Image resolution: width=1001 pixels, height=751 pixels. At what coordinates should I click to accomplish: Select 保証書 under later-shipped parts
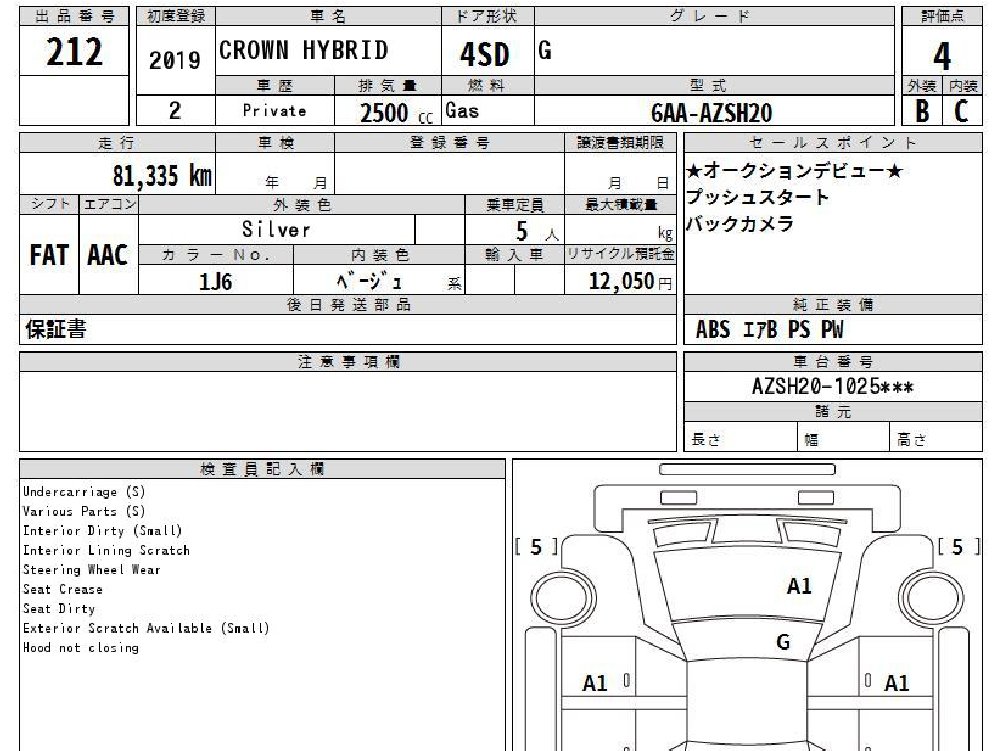tap(56, 330)
